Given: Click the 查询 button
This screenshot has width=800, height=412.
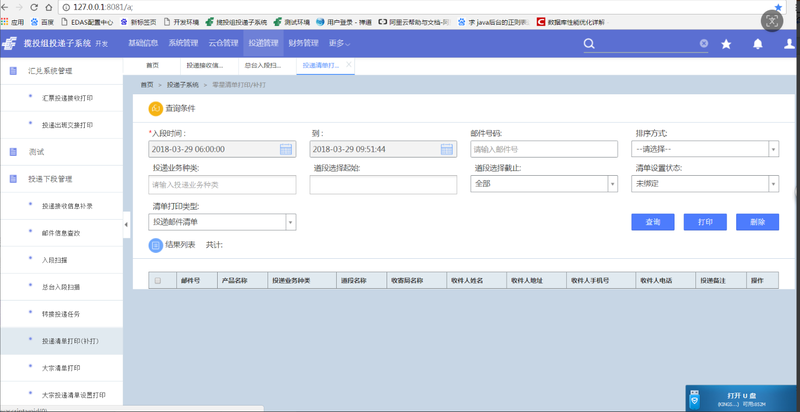Looking at the screenshot, I should [653, 222].
